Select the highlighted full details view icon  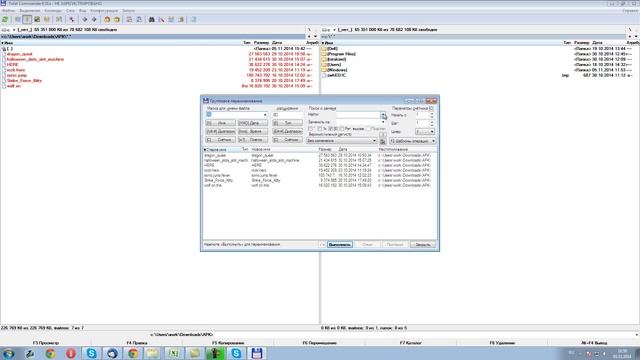(x=27, y=19)
